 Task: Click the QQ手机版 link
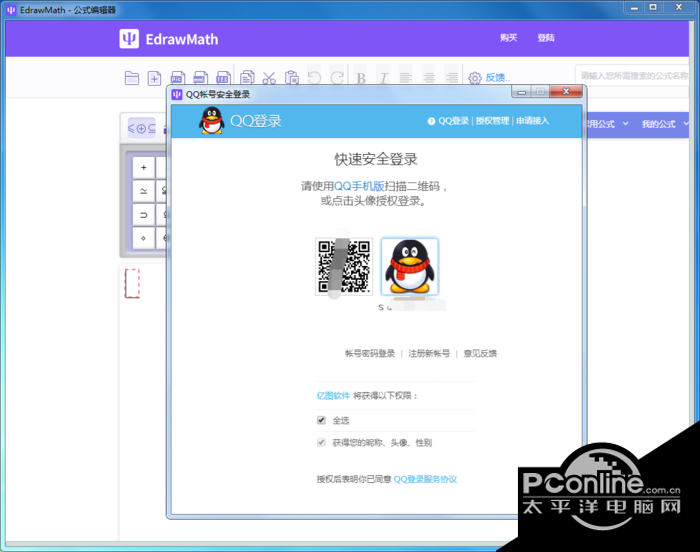(x=359, y=186)
